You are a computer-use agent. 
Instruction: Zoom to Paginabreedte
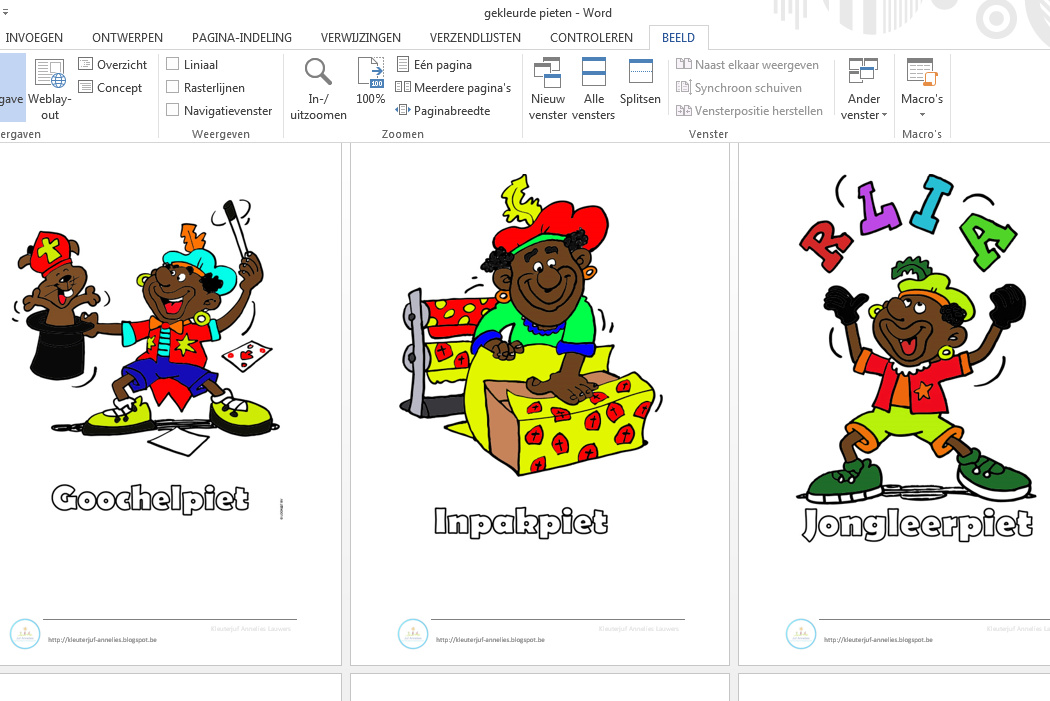(x=443, y=110)
